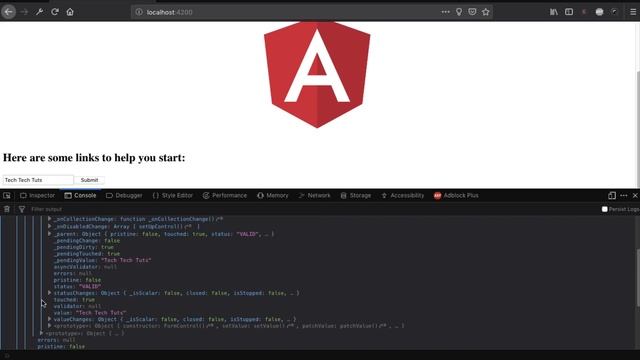640x360 pixels.
Task: Go to the browser home page
Action: [x=70, y=12]
